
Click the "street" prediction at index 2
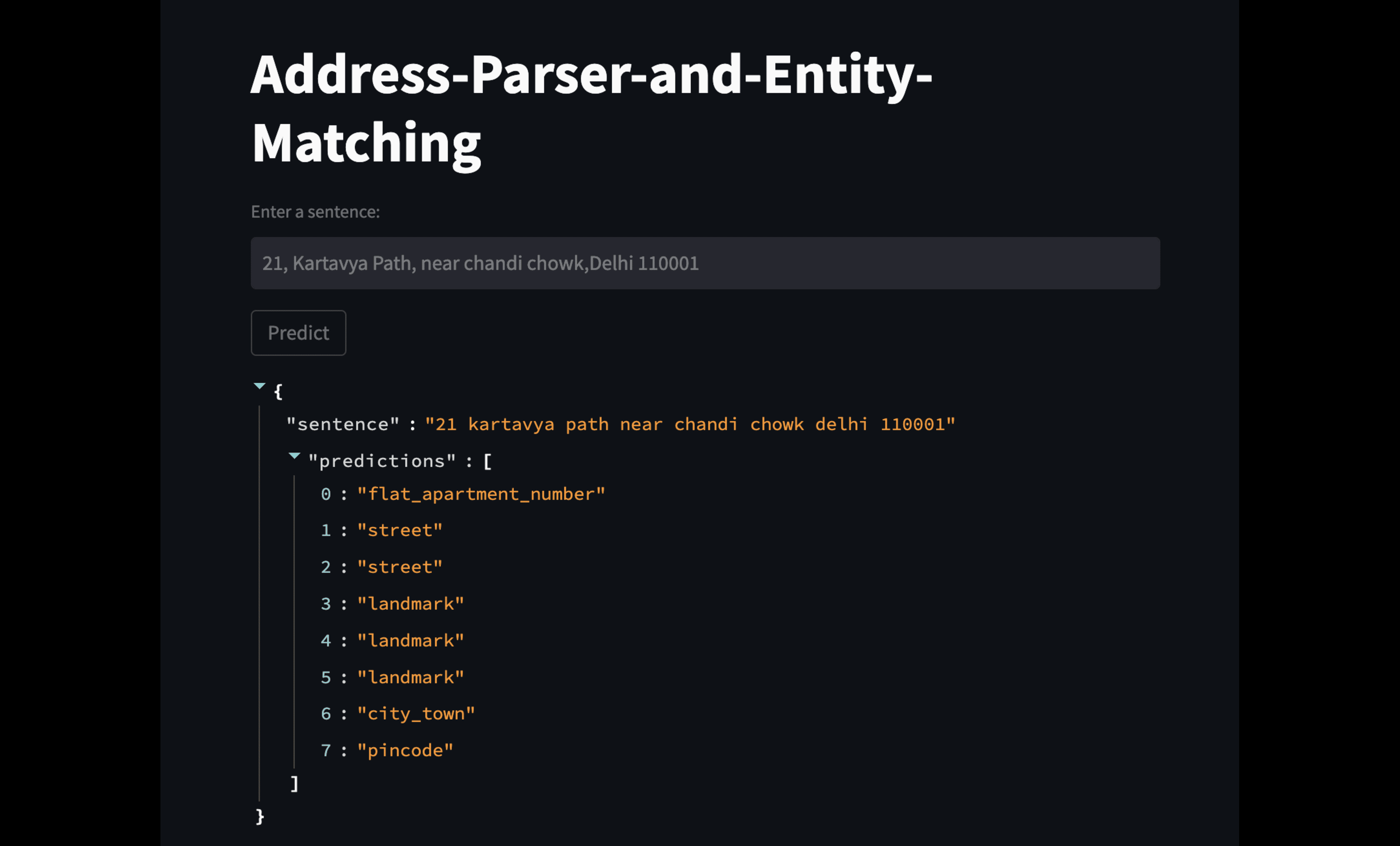coord(399,566)
